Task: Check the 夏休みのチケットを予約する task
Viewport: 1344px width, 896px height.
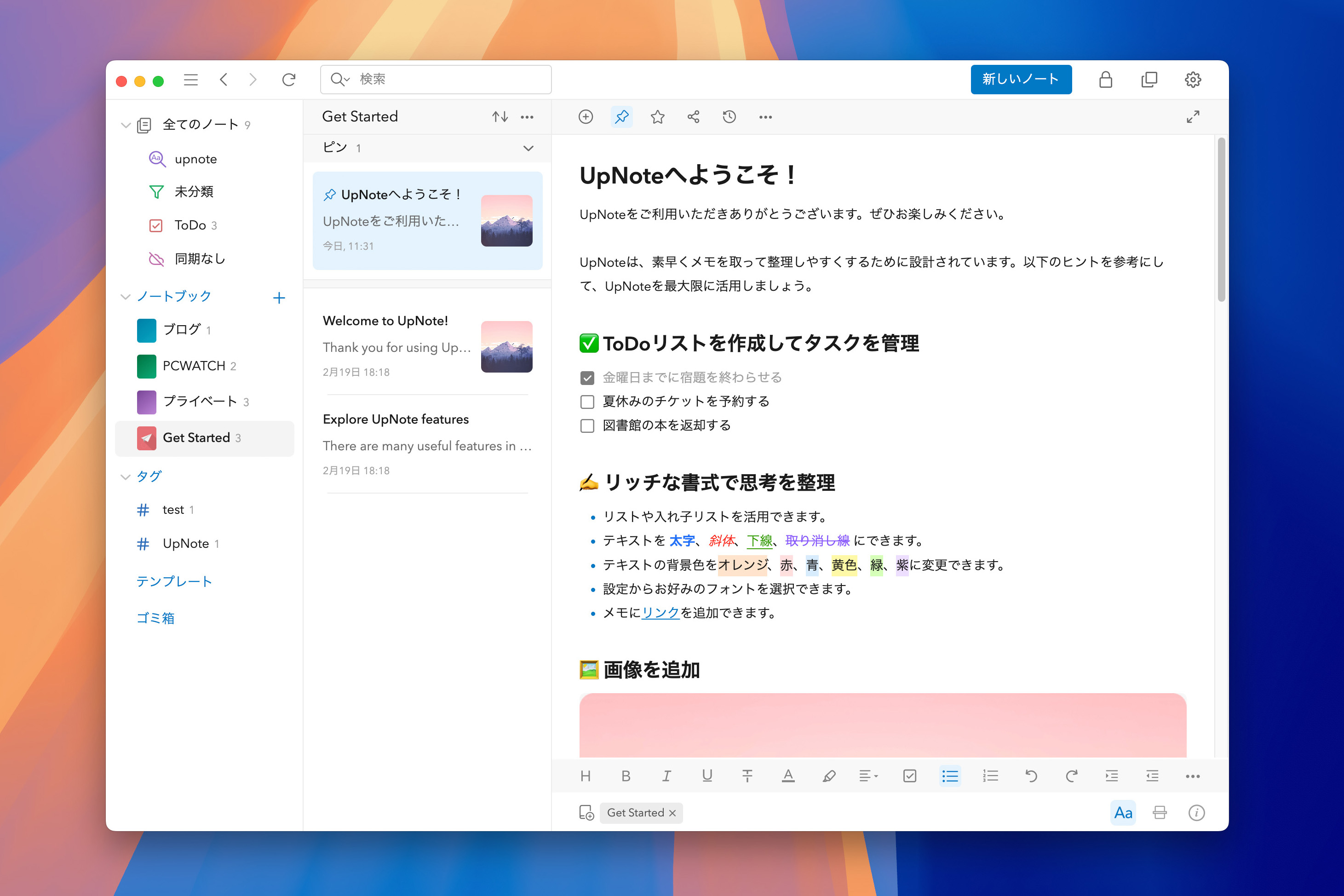Action: tap(587, 401)
